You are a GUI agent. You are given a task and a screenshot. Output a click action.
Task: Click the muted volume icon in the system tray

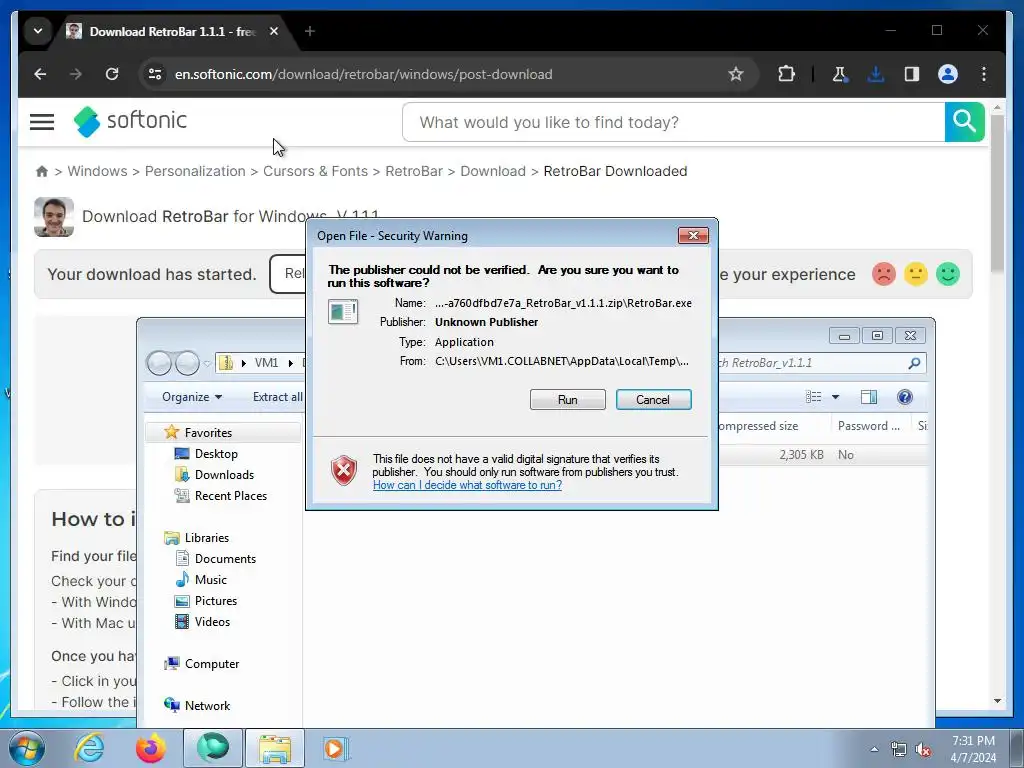[x=923, y=749]
